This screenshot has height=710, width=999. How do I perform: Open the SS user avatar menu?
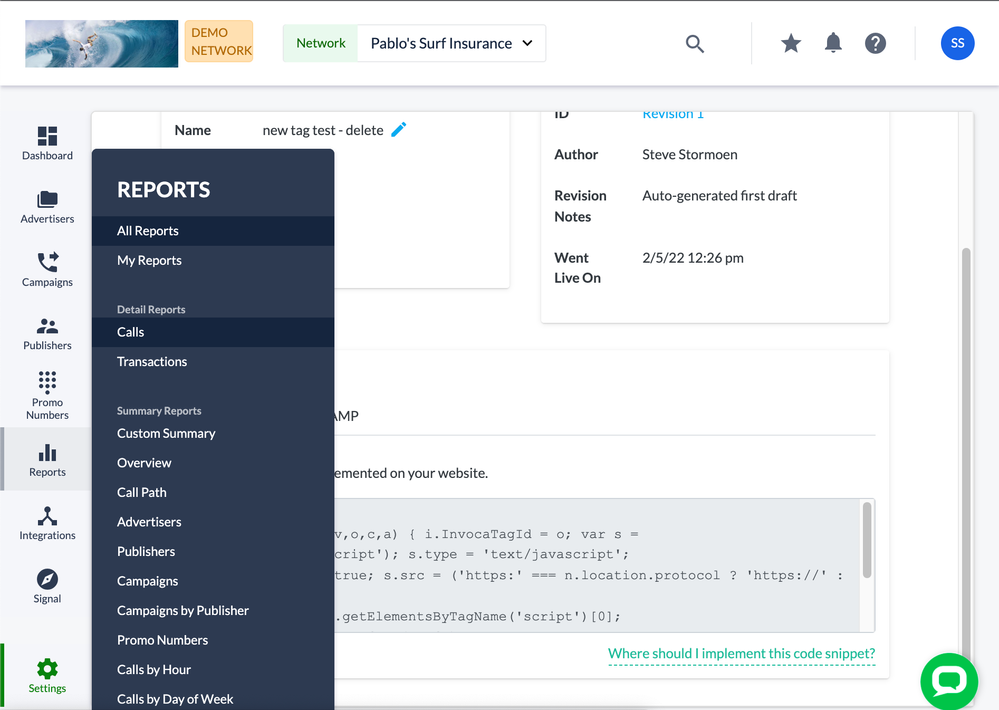[x=958, y=43]
